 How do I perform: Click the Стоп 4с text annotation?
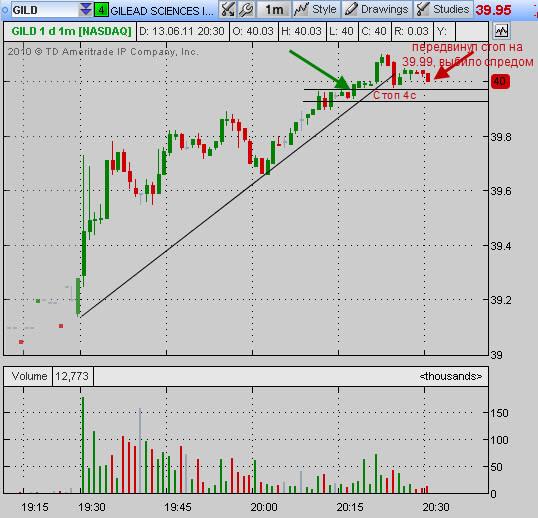click(394, 95)
